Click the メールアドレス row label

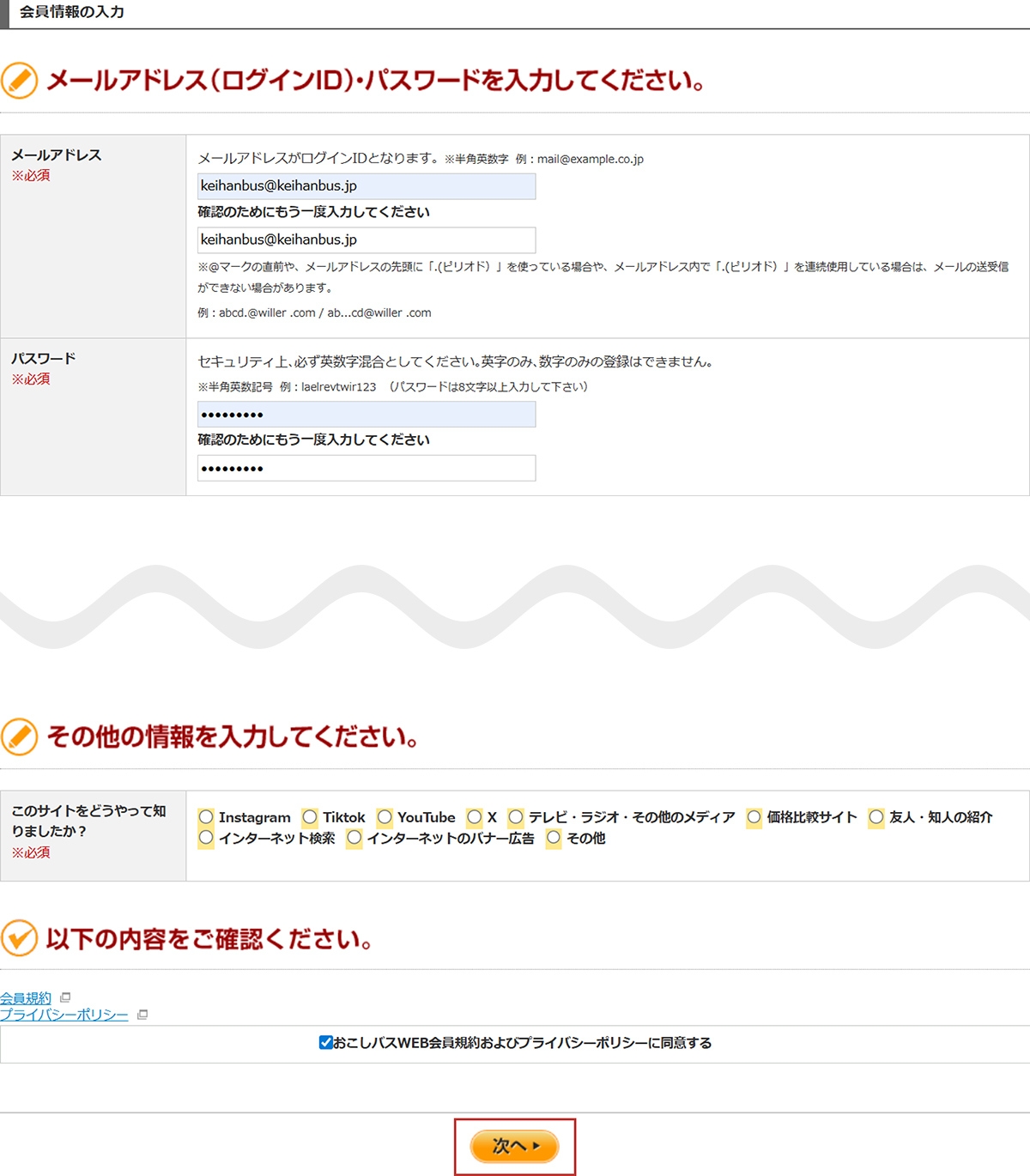click(x=57, y=155)
